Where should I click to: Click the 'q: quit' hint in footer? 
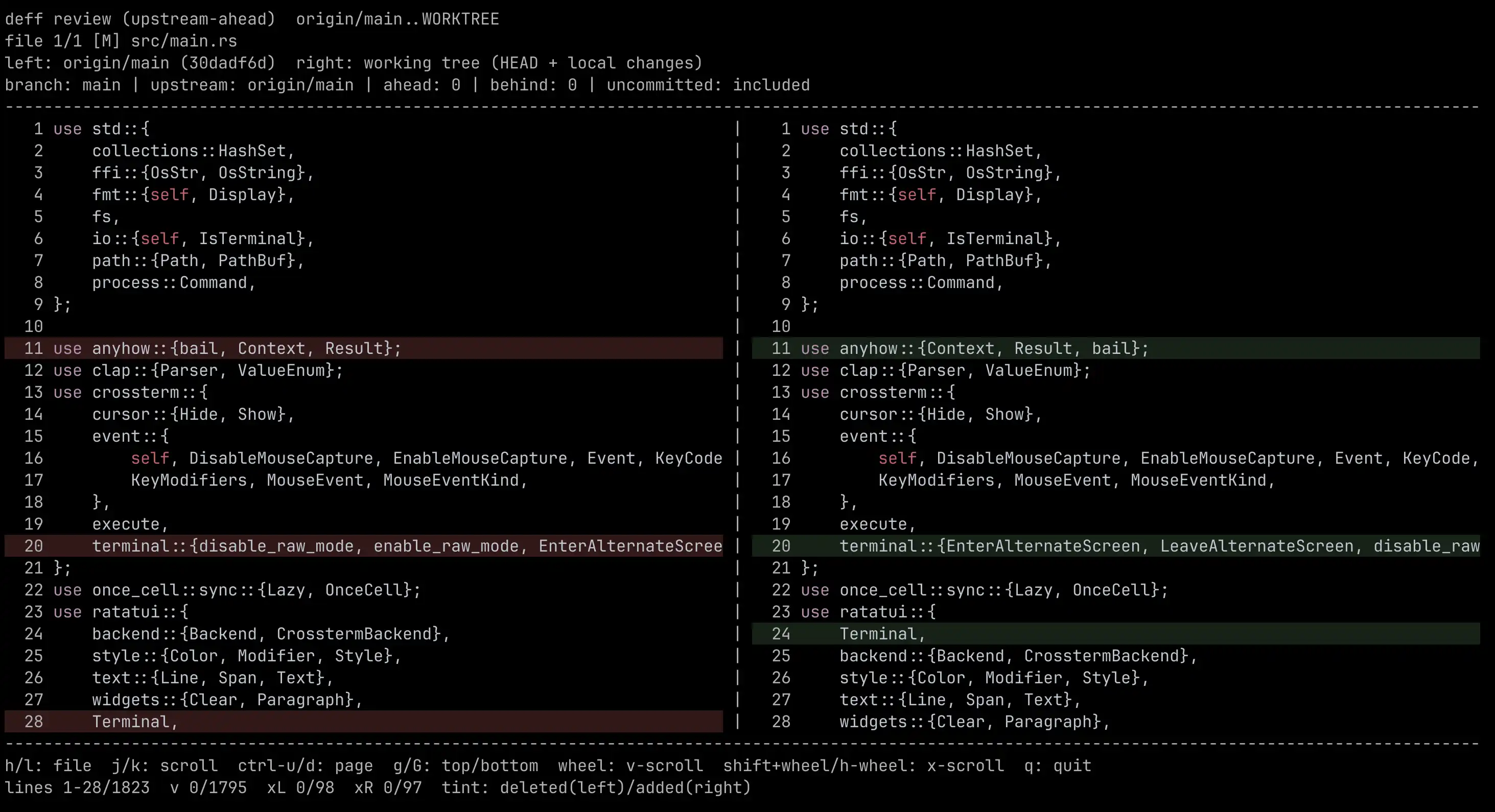coord(1058,766)
